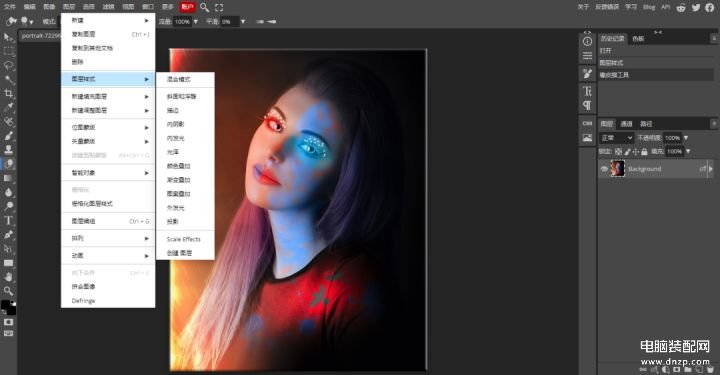Open the Twitter link icon
Viewport: 720px width, 375px height.
pos(696,7)
